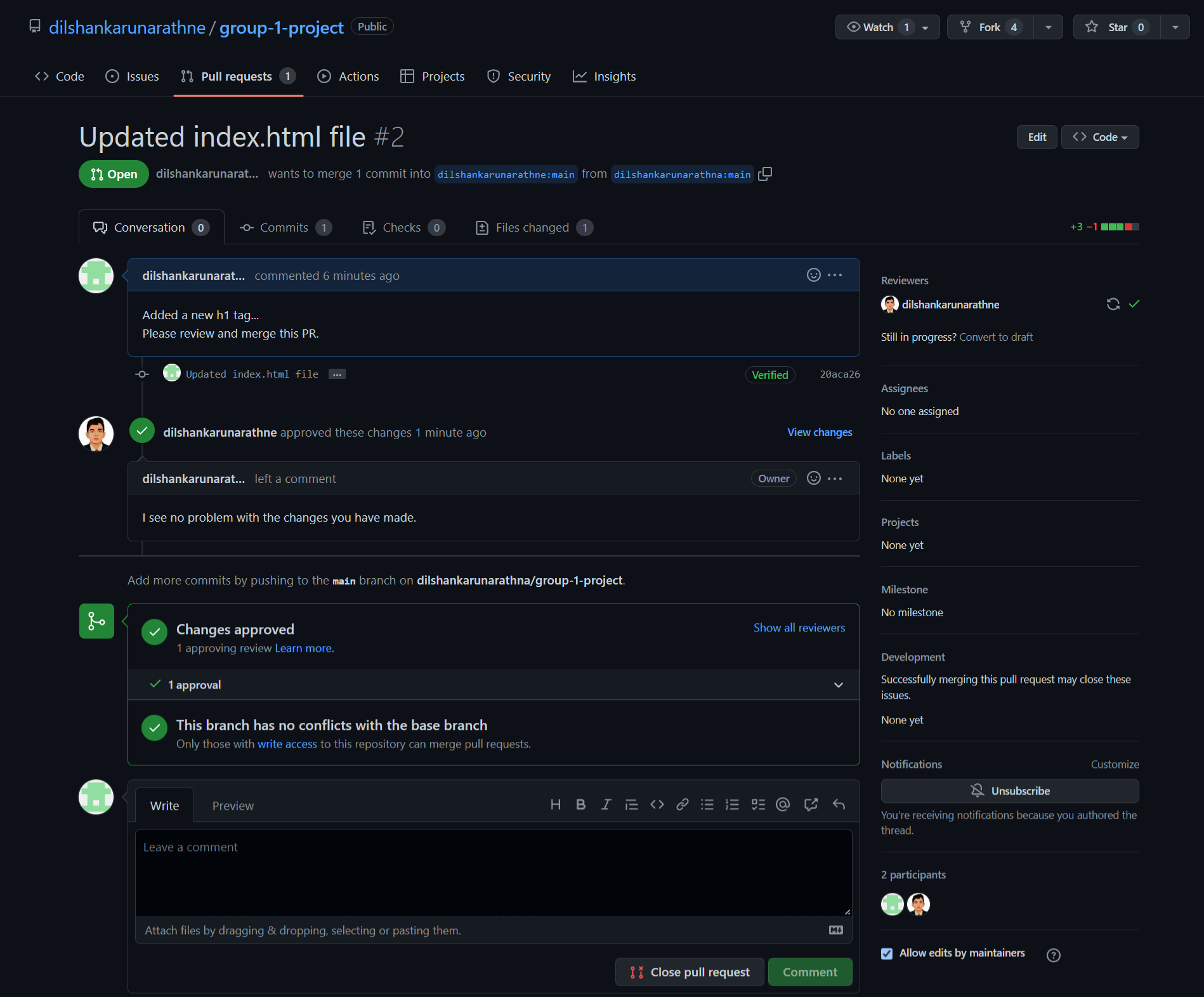The height and width of the screenshot is (997, 1204).
Task: Expand commit message ellipsis button
Action: 337,374
